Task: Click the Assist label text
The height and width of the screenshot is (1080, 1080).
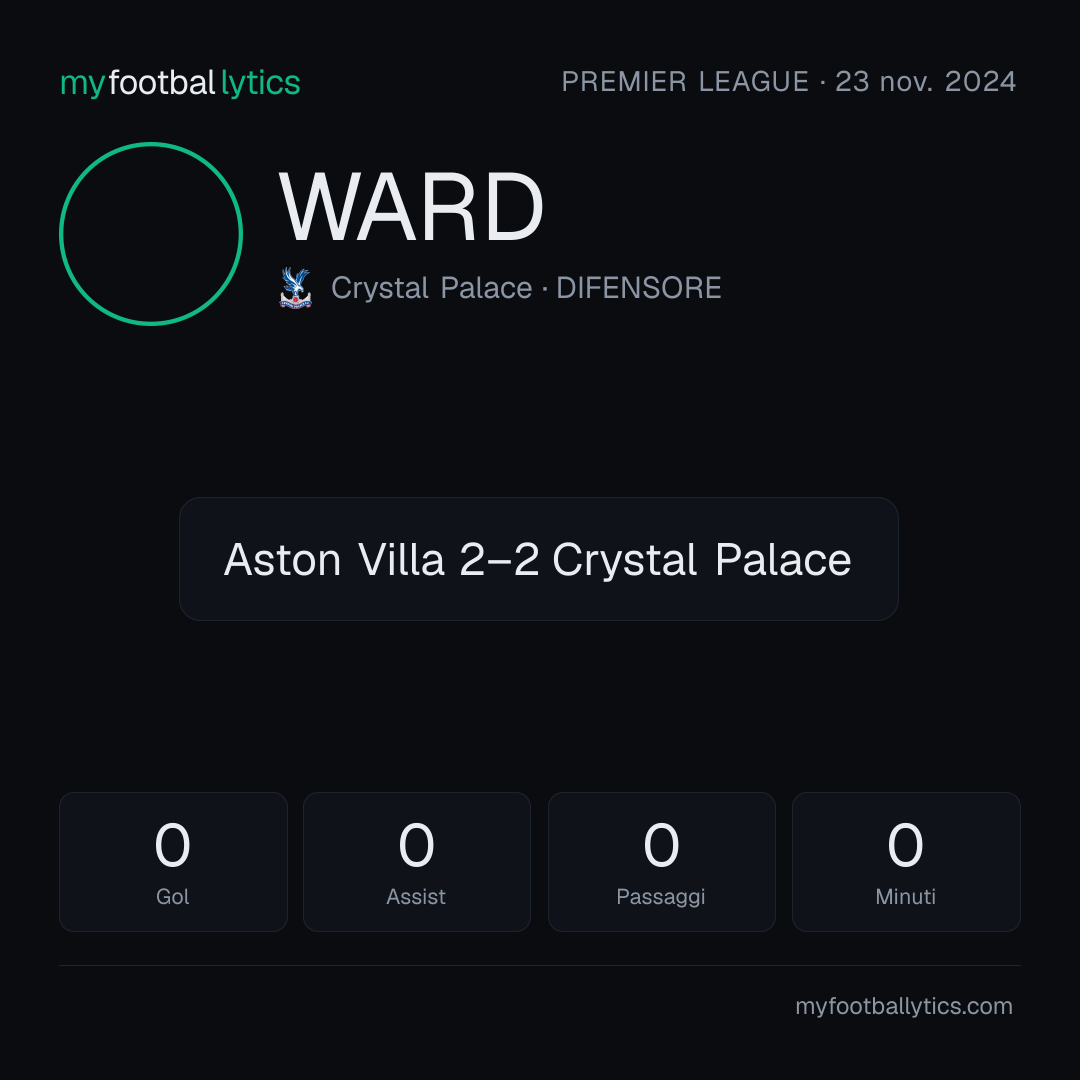Action: pos(416,897)
